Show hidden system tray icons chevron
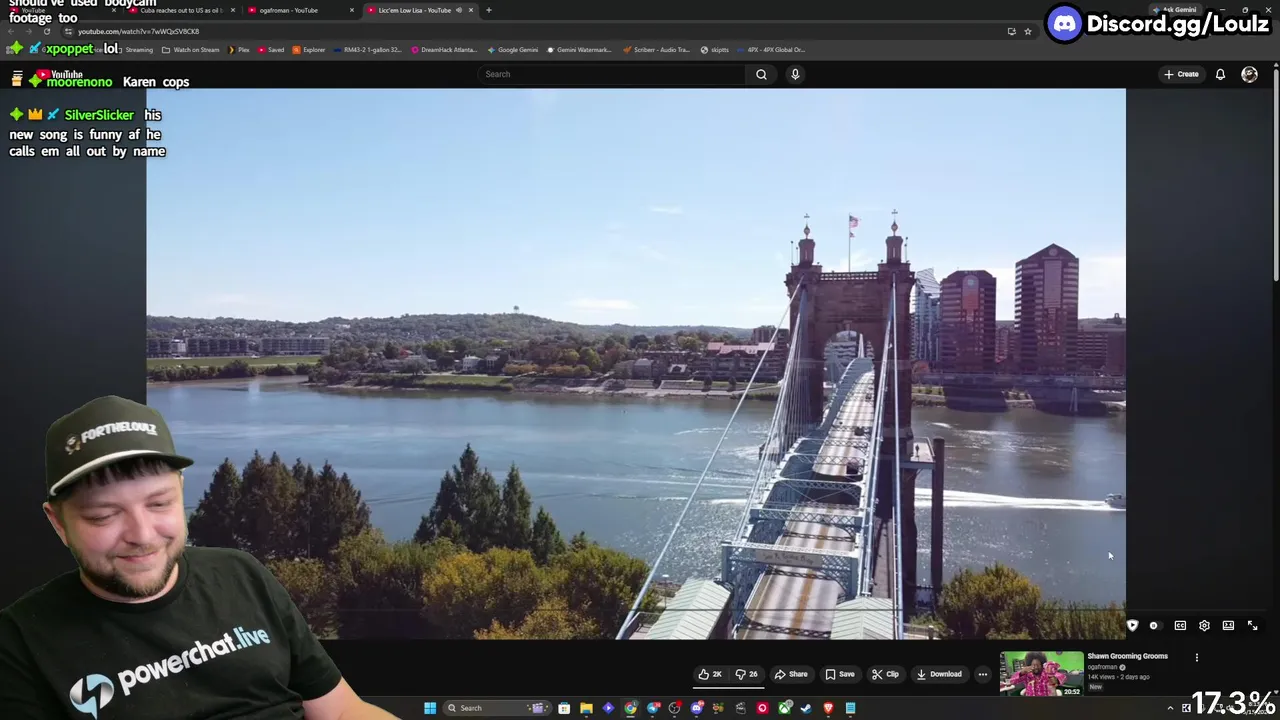Image resolution: width=1280 pixels, height=720 pixels. [1170, 708]
